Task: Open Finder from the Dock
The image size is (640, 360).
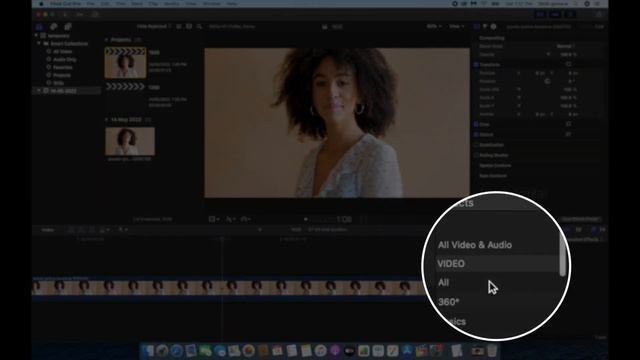Action: pos(147,351)
